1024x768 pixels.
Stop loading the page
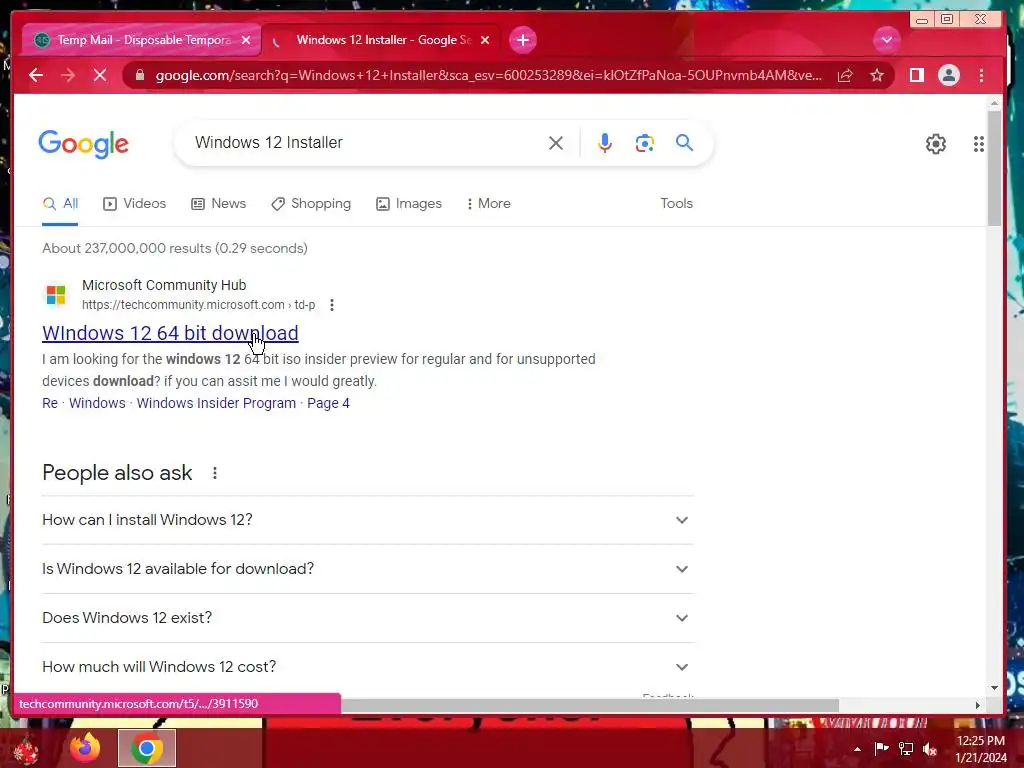tap(100, 75)
